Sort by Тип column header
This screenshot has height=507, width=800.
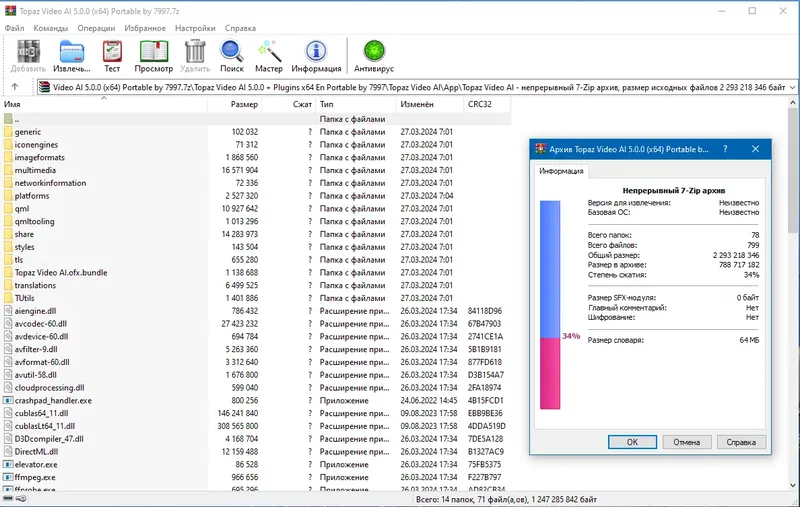pyautogui.click(x=356, y=104)
